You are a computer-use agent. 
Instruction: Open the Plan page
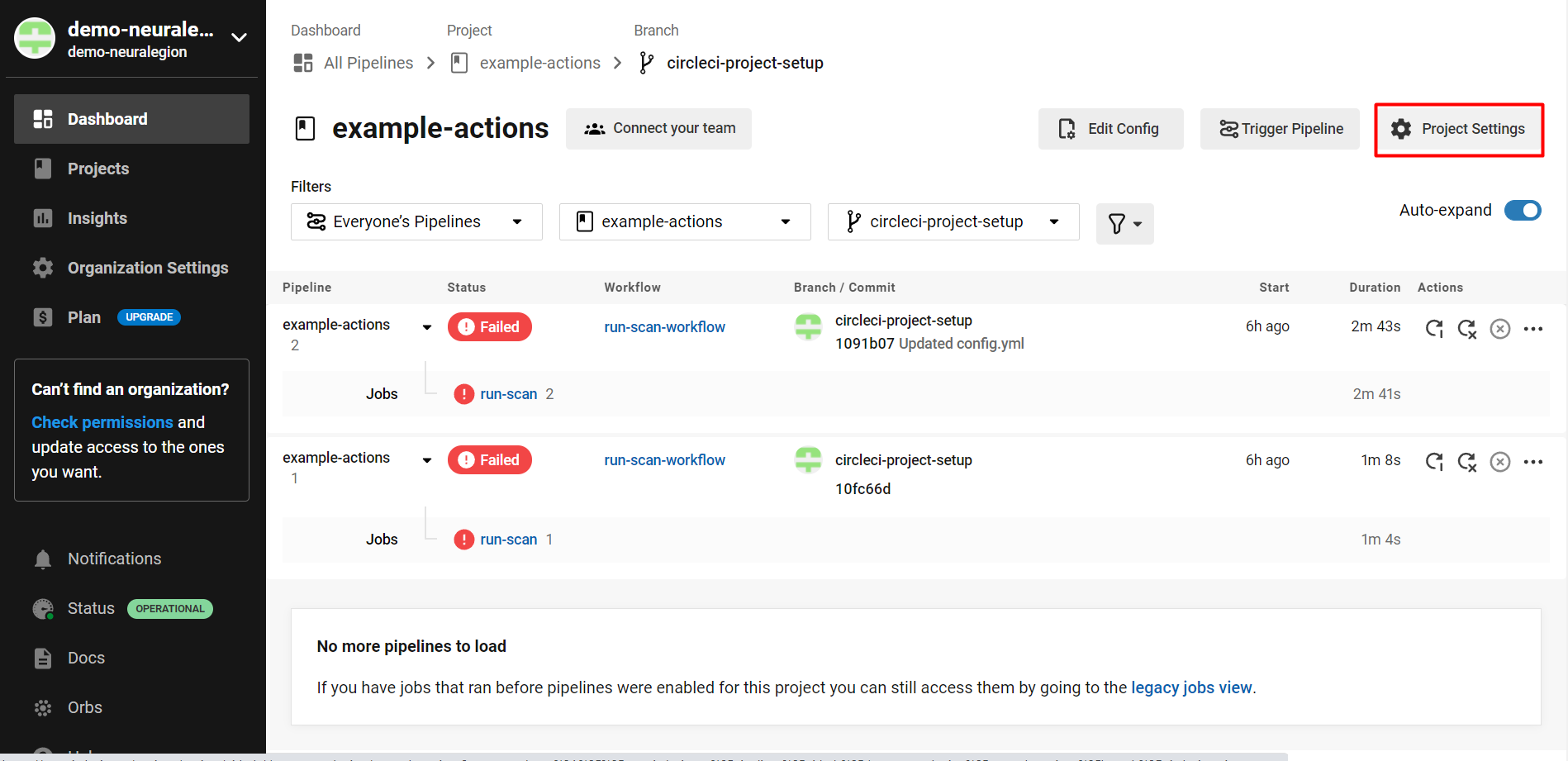coord(84,317)
